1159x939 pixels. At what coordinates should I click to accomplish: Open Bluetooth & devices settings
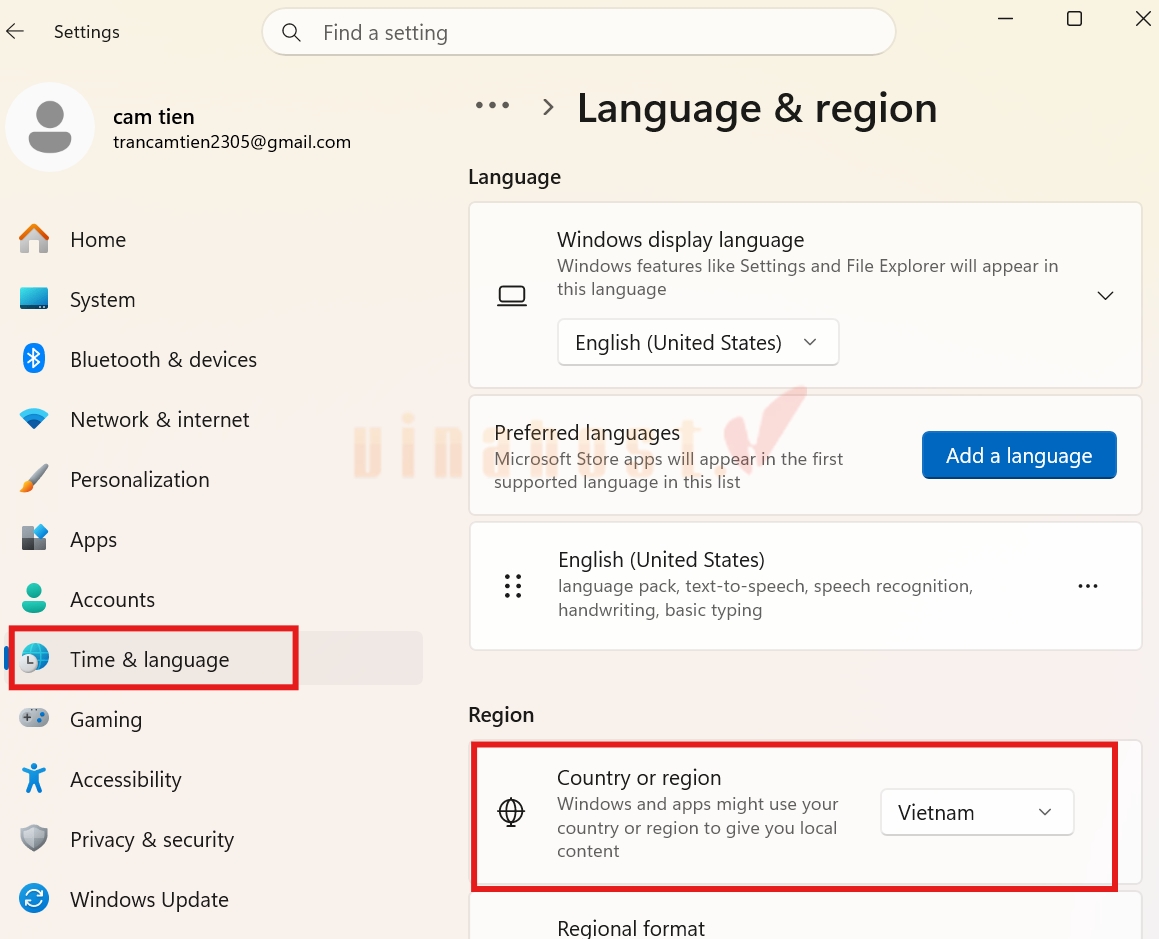click(x=216, y=359)
